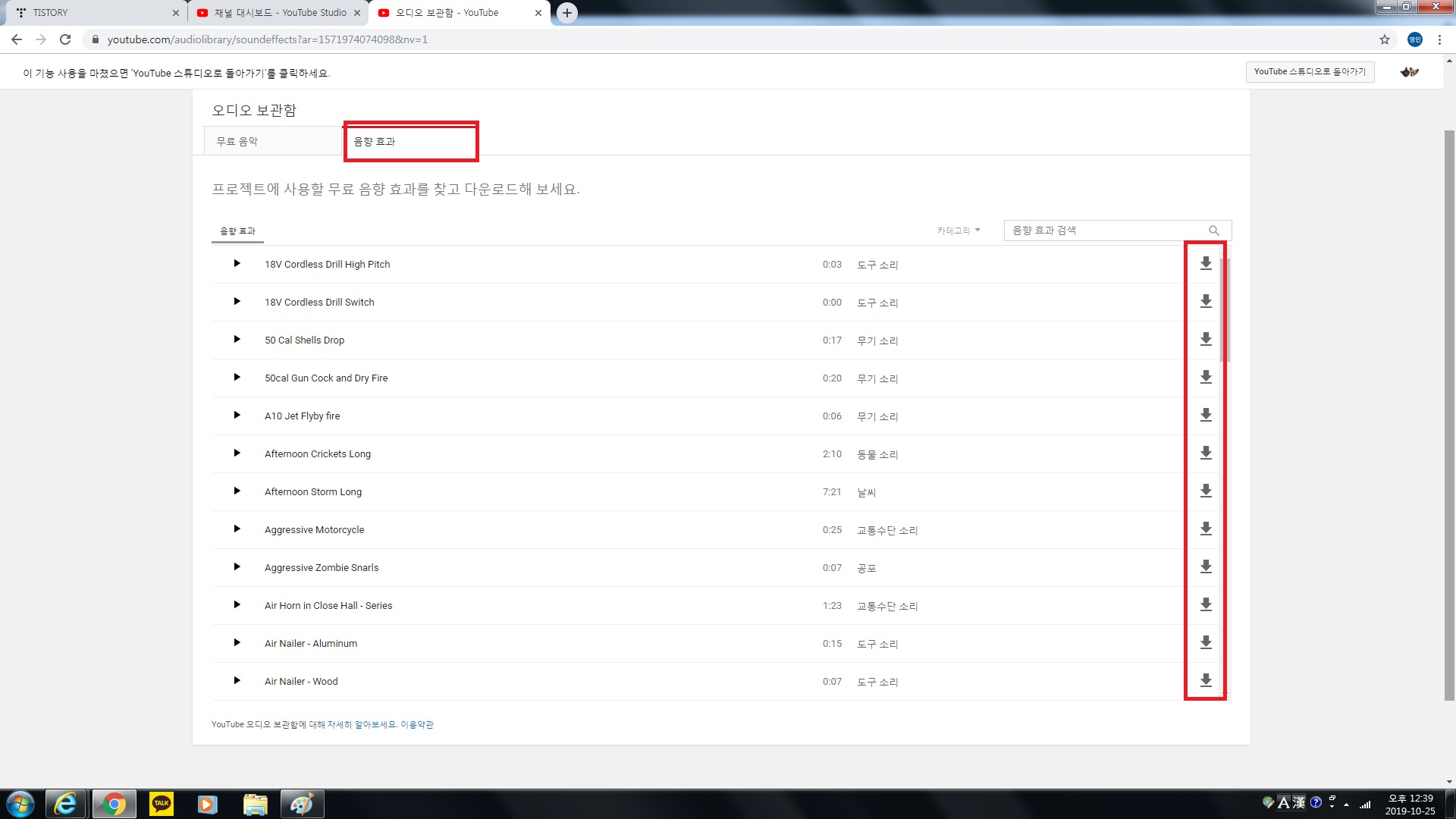Open the account avatar menu
The width and height of the screenshot is (1456, 819).
[x=1409, y=72]
